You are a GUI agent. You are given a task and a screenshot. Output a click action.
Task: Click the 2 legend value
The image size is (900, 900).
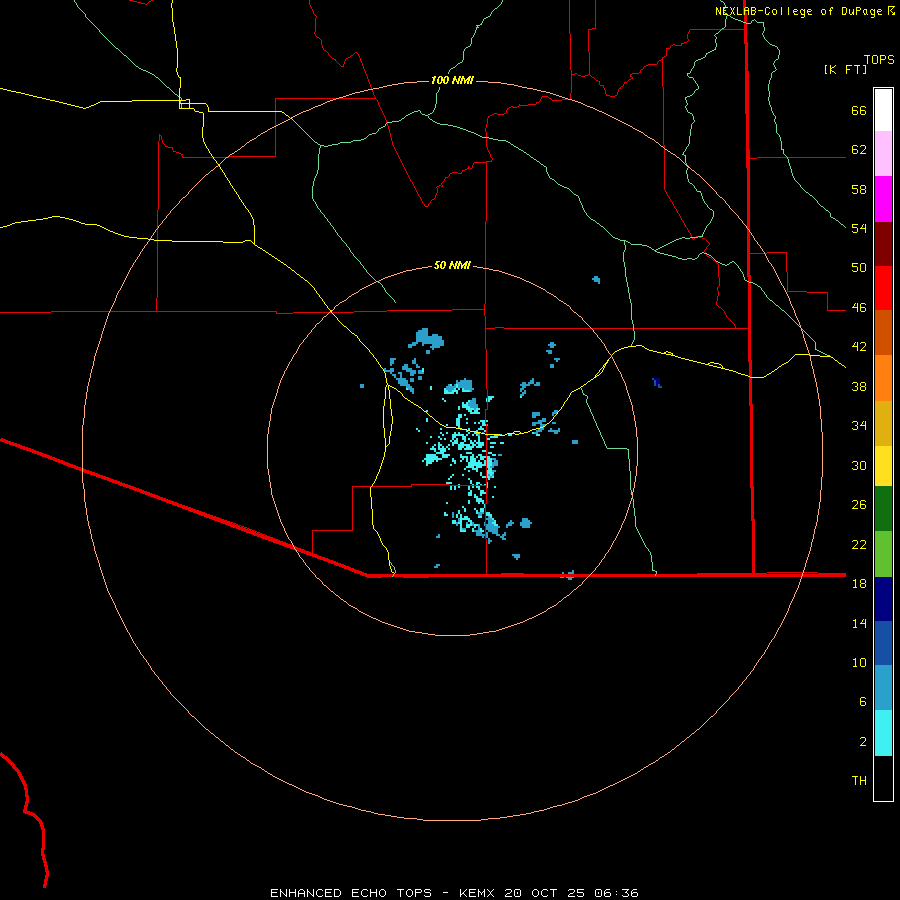(863, 742)
